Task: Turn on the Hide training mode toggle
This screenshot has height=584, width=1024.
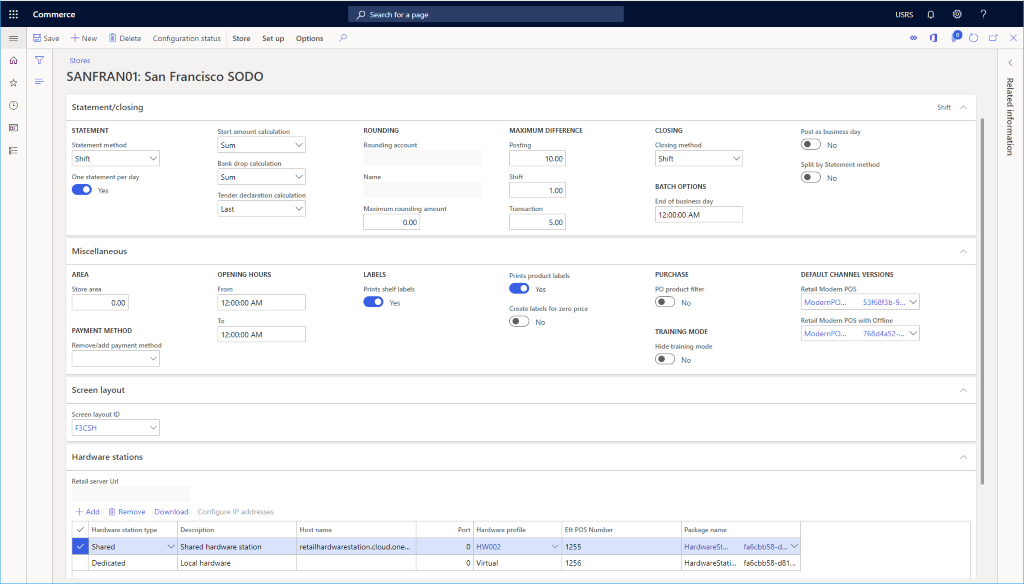Action: pos(664,358)
